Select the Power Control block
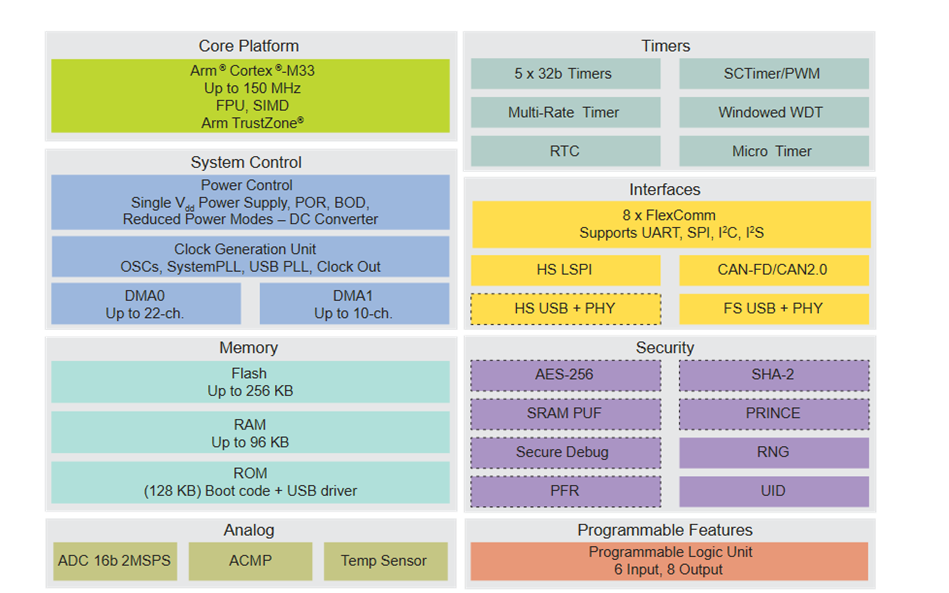Viewport: 949px width, 593px height. [x=250, y=202]
